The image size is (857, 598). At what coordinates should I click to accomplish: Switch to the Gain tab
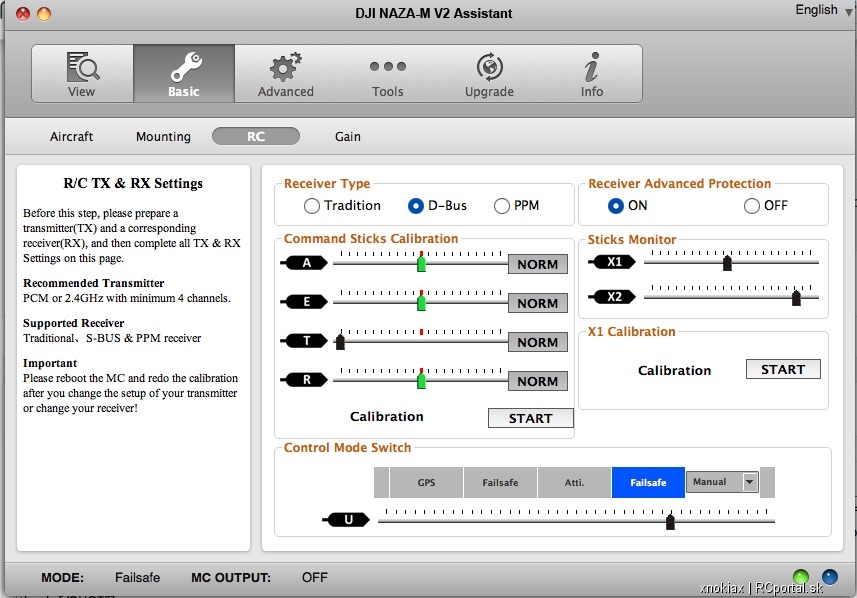348,136
